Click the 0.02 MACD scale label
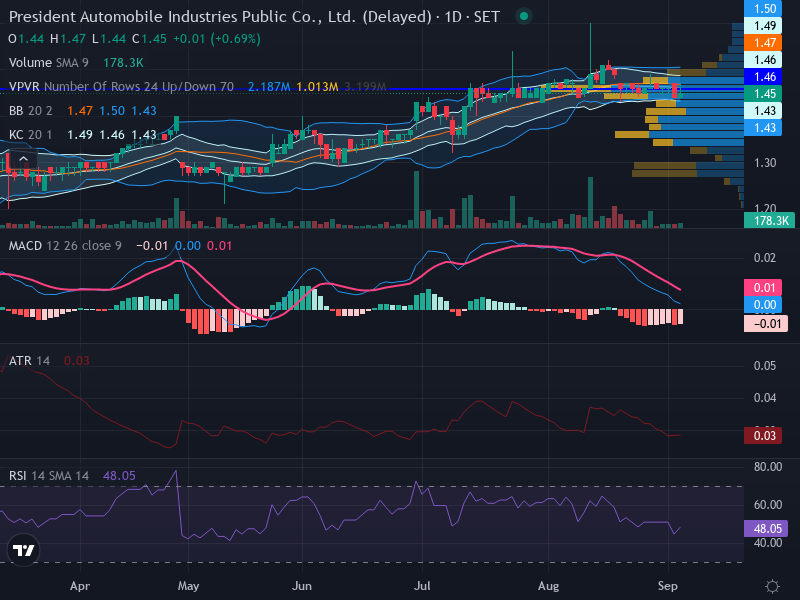 [765, 258]
